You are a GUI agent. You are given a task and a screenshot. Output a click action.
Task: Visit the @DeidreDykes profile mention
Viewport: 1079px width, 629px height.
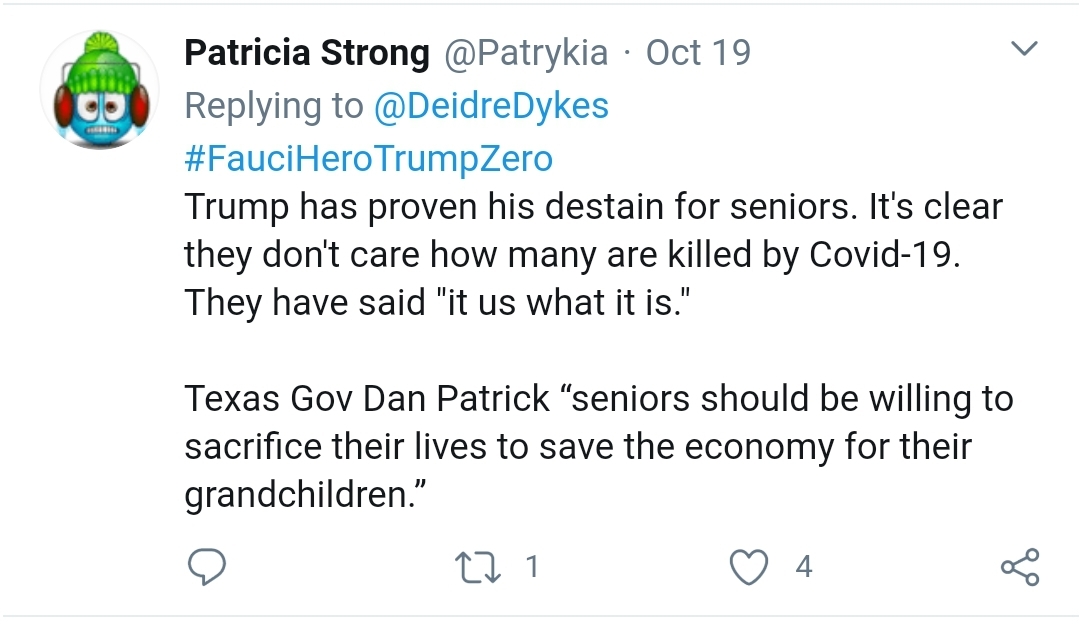click(x=491, y=106)
